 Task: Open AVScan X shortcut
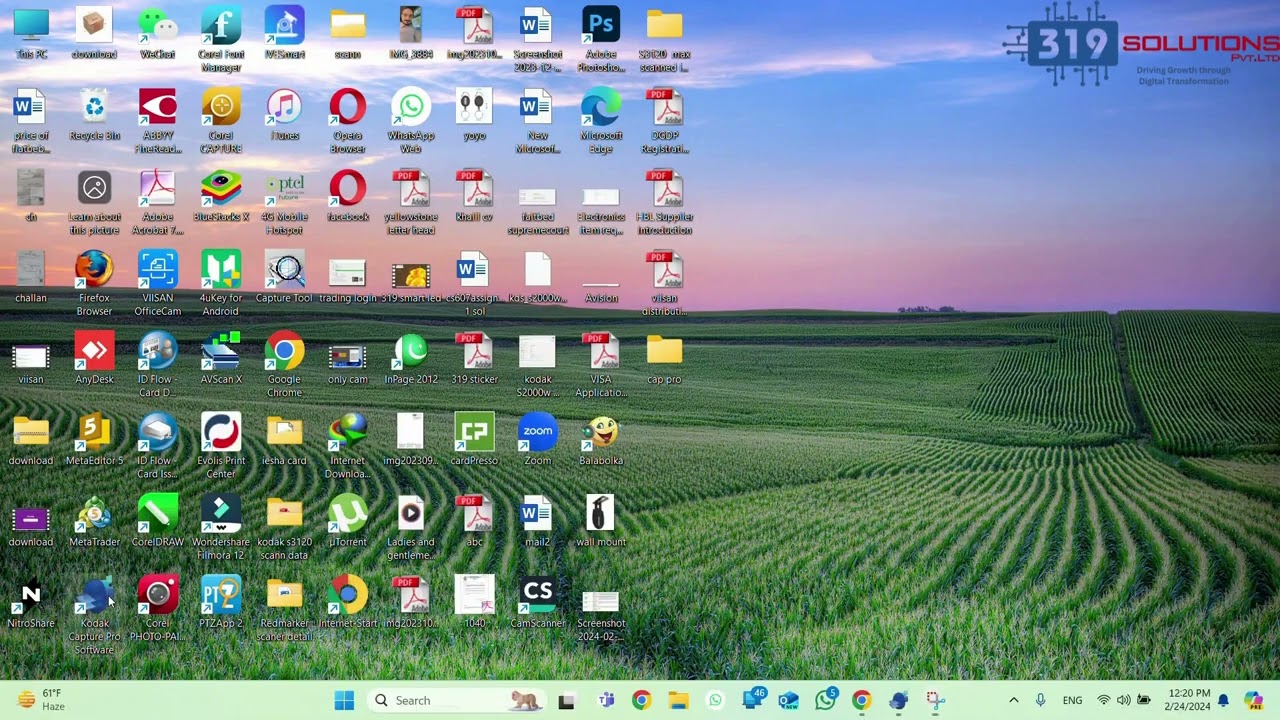coord(221,359)
